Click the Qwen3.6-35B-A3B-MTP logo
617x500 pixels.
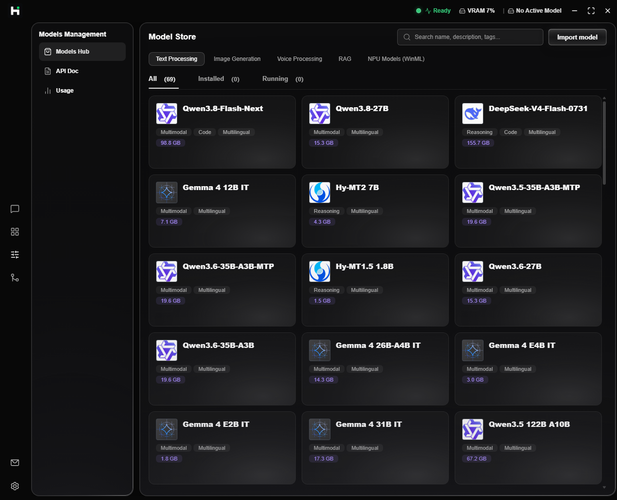point(166,271)
